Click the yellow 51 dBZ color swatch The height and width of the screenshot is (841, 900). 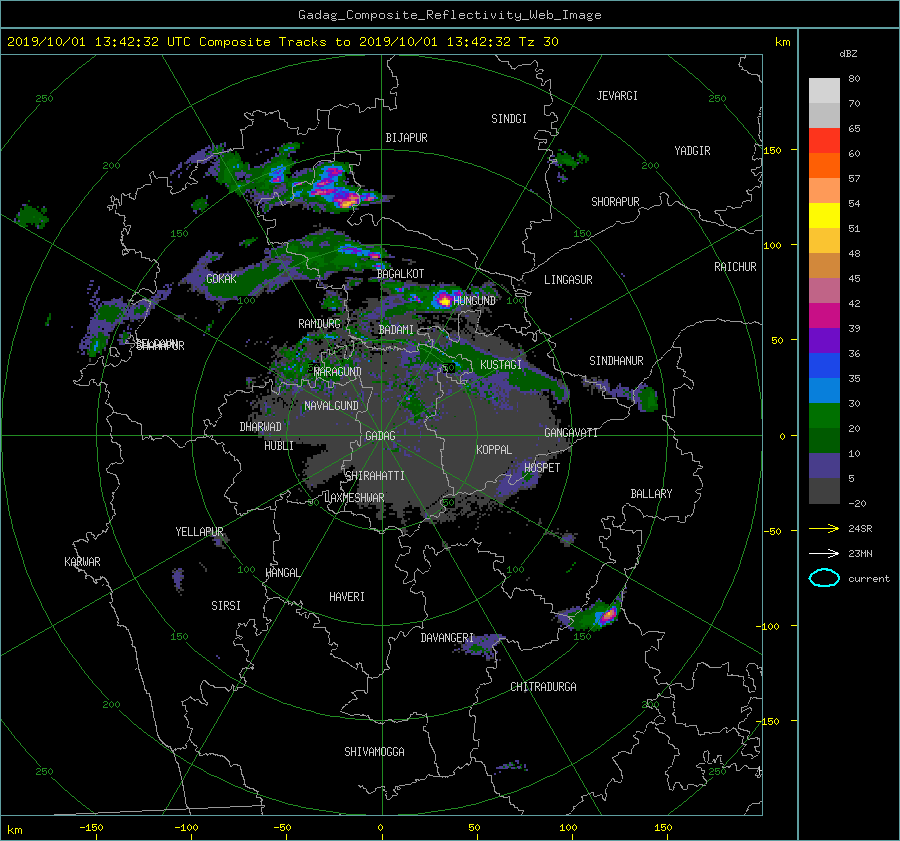pos(824,216)
